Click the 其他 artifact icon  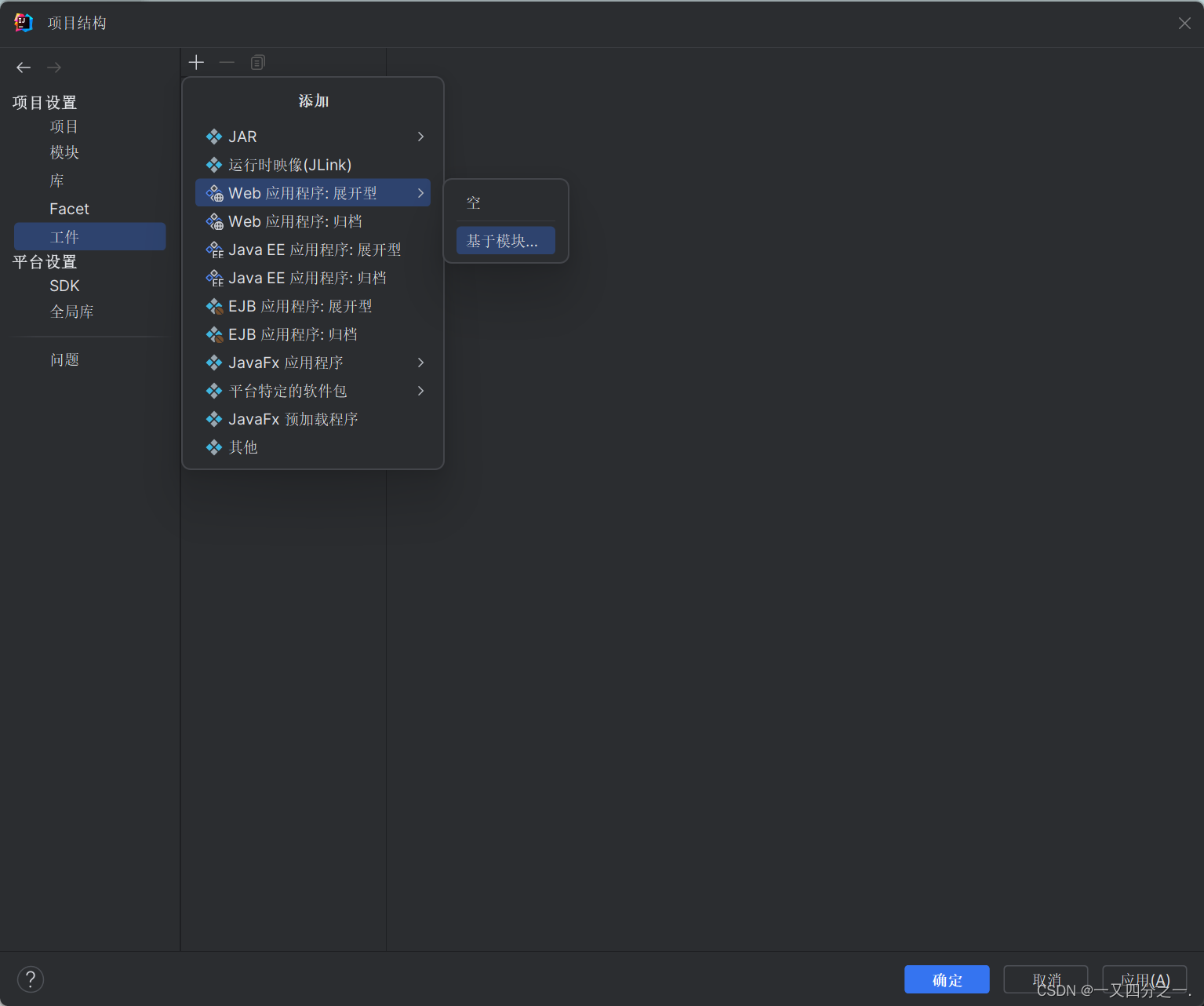(x=214, y=447)
